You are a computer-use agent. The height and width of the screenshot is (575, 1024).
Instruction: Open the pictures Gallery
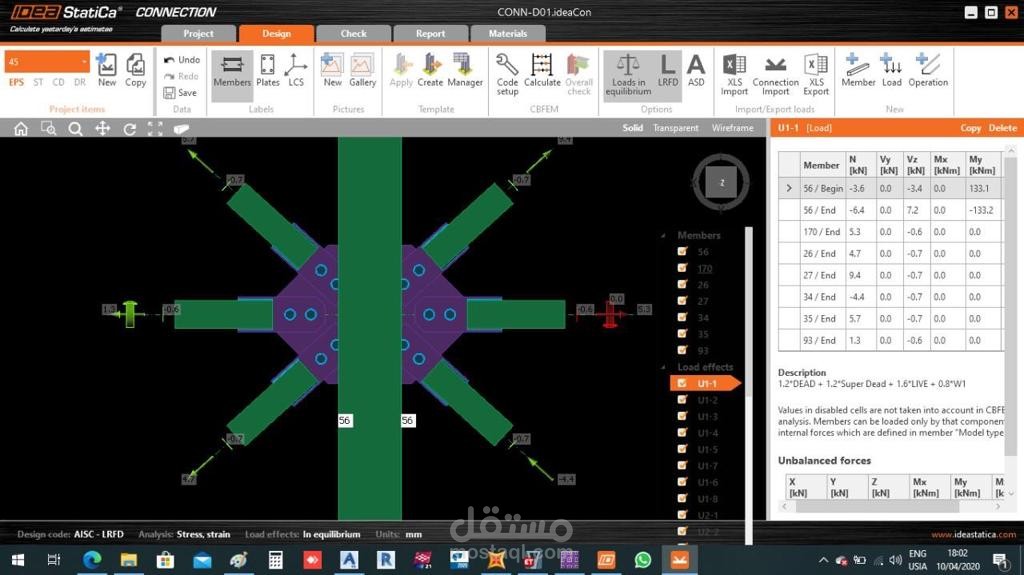[x=362, y=70]
